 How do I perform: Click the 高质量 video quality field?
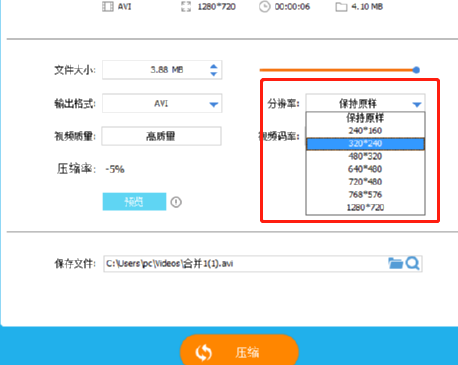161,136
